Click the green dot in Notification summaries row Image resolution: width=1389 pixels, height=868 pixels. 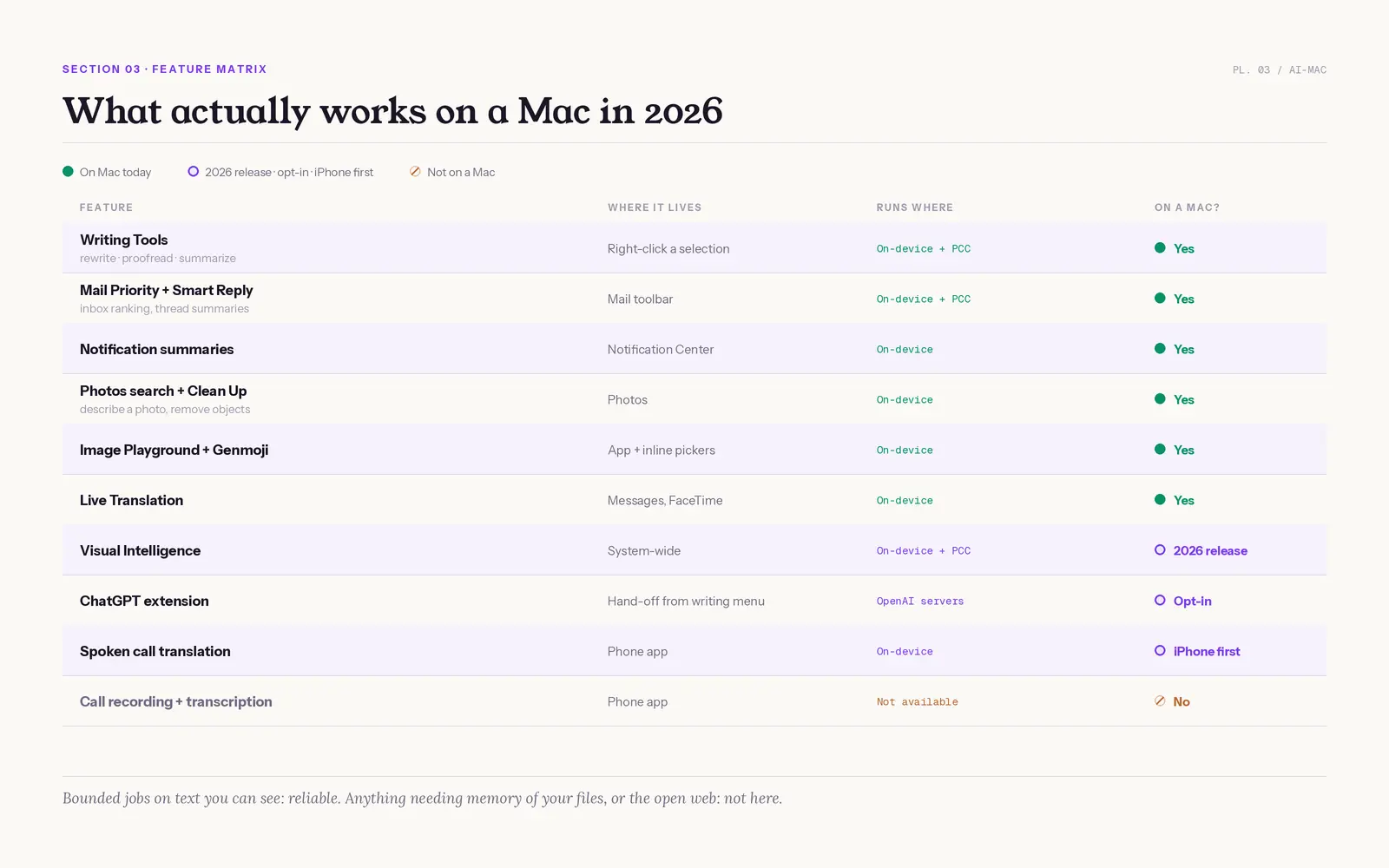tap(1160, 349)
